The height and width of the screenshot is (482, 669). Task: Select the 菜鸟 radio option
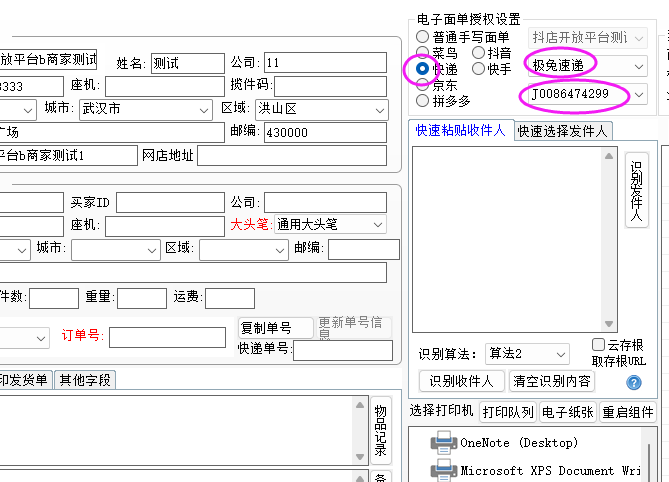tap(423, 53)
